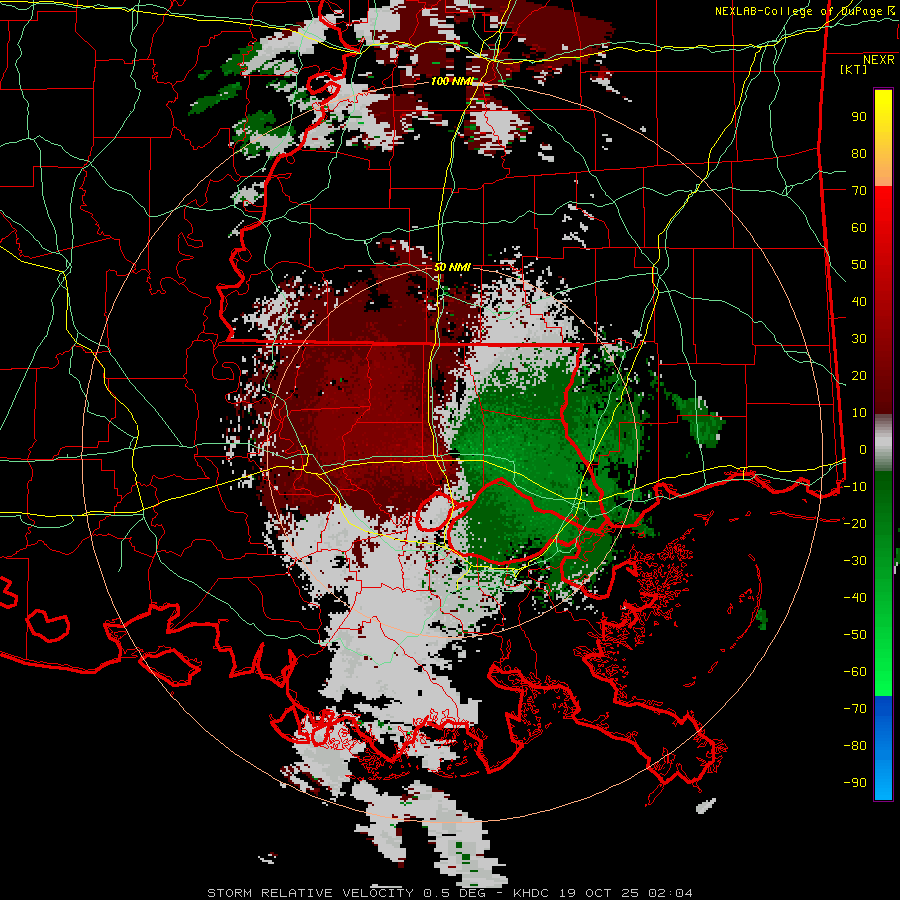The image size is (900, 900).
Task: Click the 90 value on velocity scale
Action: point(859,117)
